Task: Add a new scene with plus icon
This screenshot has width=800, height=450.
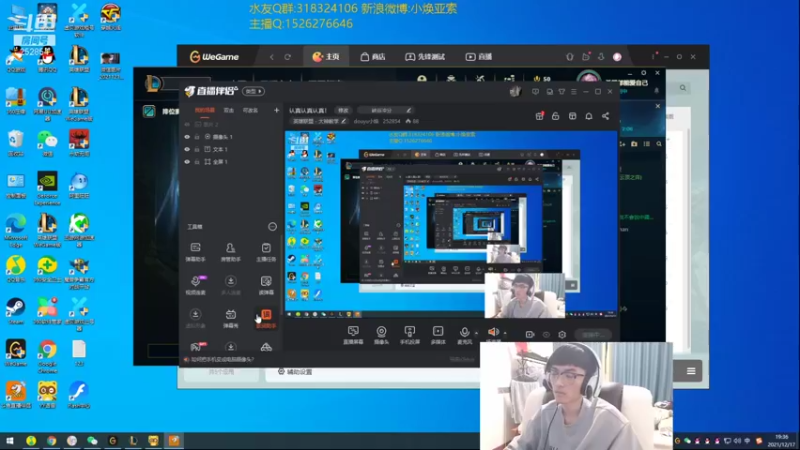Action: point(276,110)
